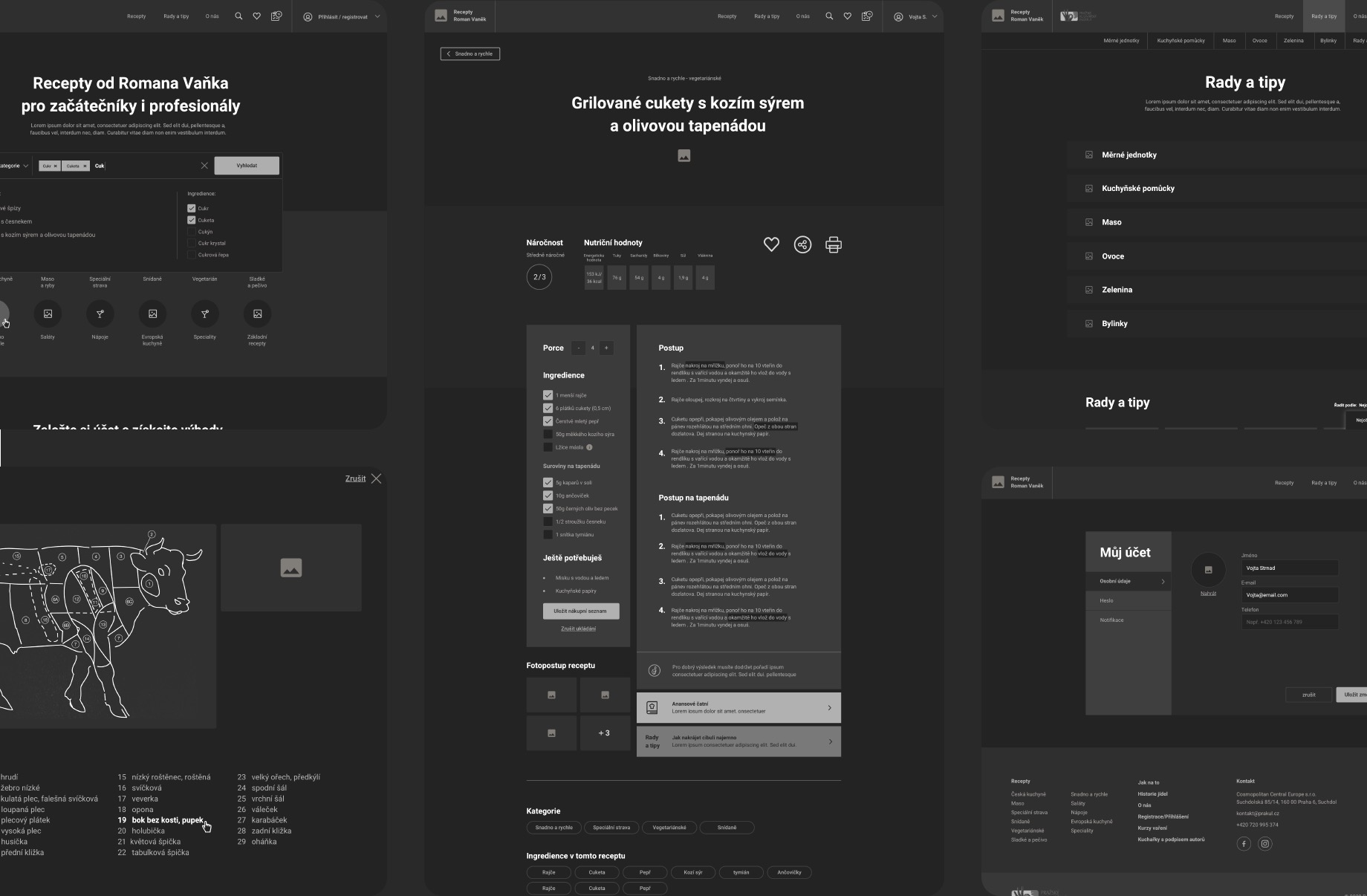Remove the Cukr search tag
The height and width of the screenshot is (896, 1367).
click(55, 166)
